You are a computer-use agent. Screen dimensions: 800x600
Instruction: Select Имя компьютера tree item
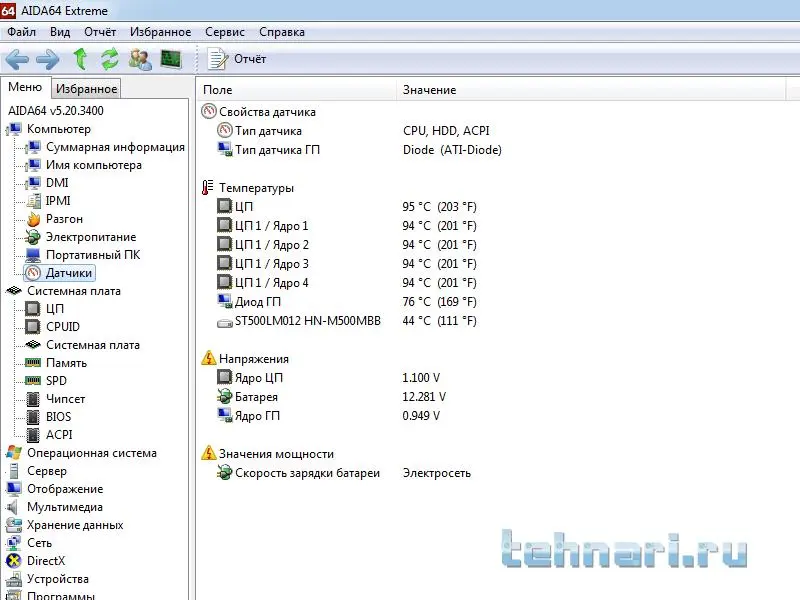pos(94,165)
